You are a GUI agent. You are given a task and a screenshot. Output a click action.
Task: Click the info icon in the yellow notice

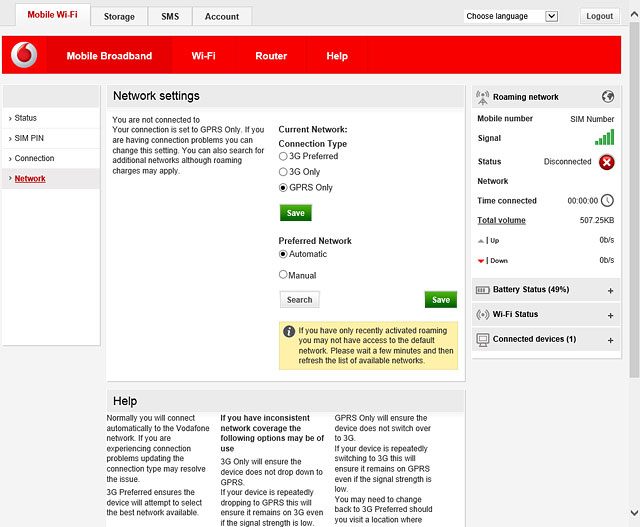click(x=289, y=331)
